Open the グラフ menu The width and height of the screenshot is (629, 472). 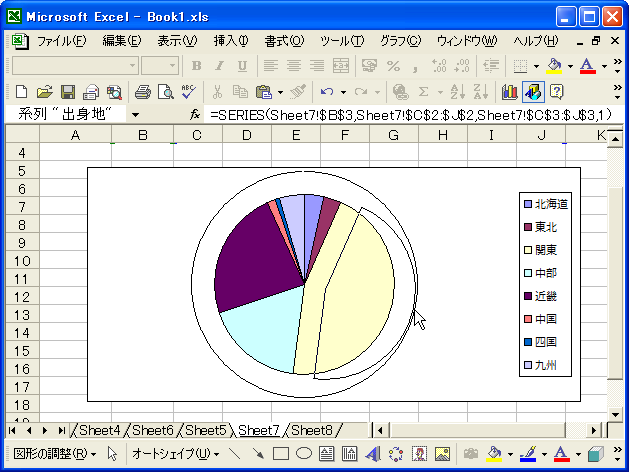400,41
